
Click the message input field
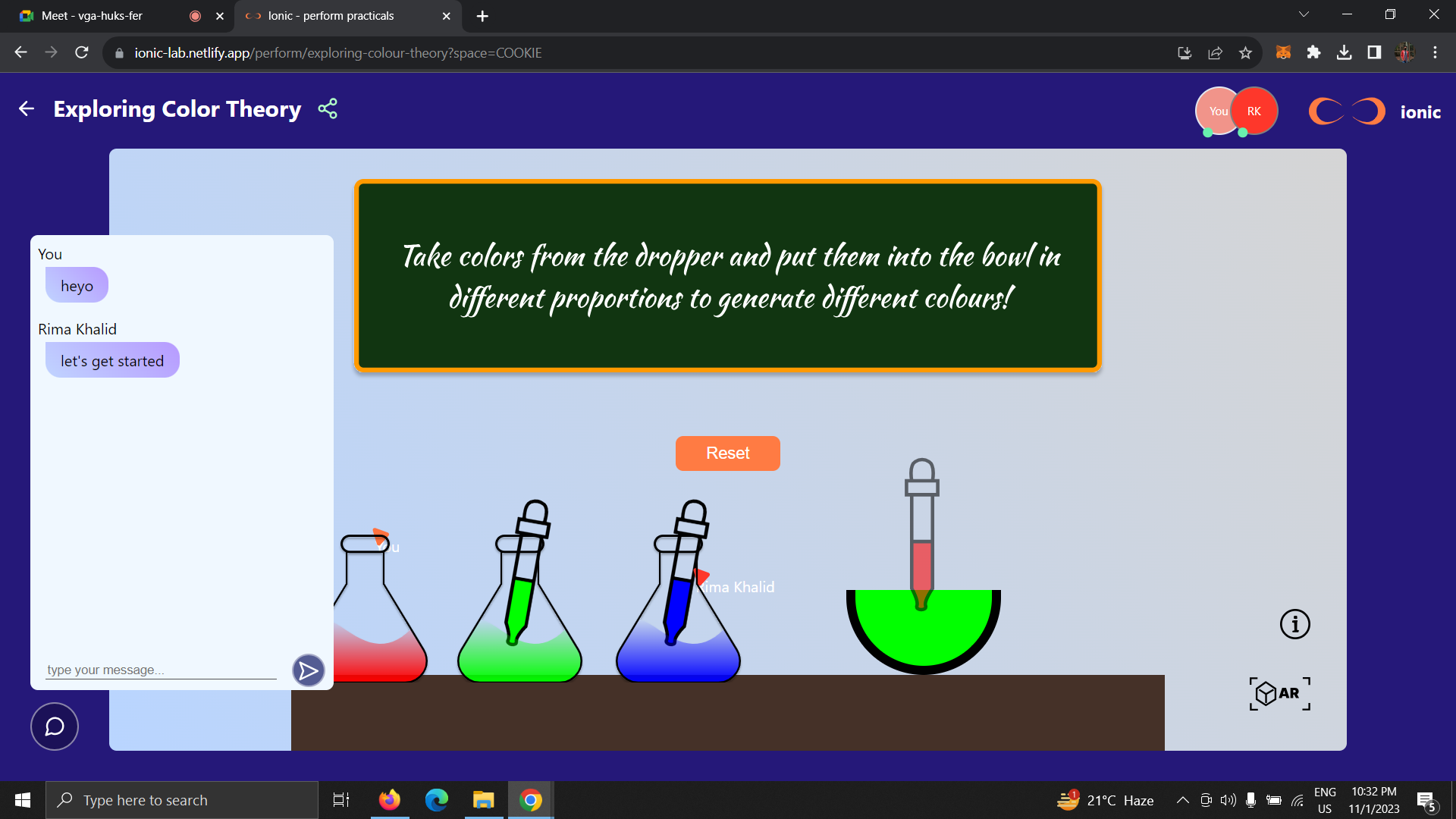click(161, 670)
